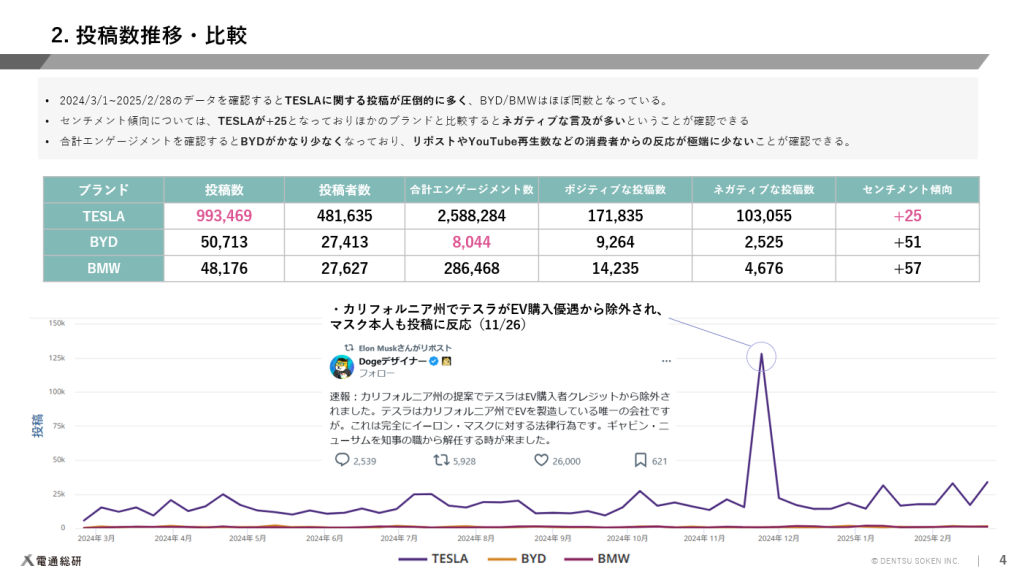Image resolution: width=1024 pixels, height=574 pixels.
Task: Click the BMW row label in table
Action: click(x=103, y=268)
